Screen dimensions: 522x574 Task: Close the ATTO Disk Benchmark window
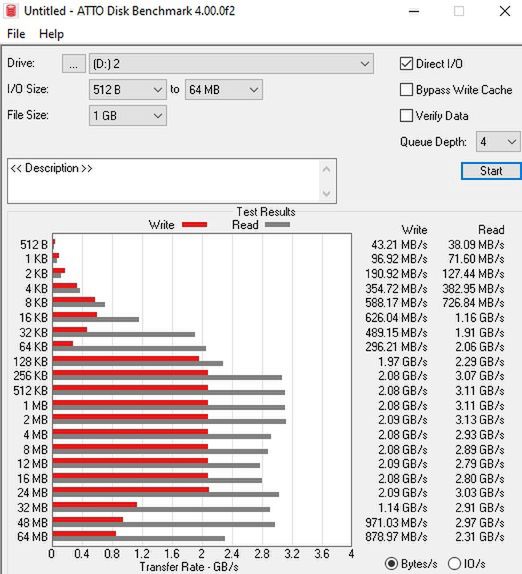(505, 11)
